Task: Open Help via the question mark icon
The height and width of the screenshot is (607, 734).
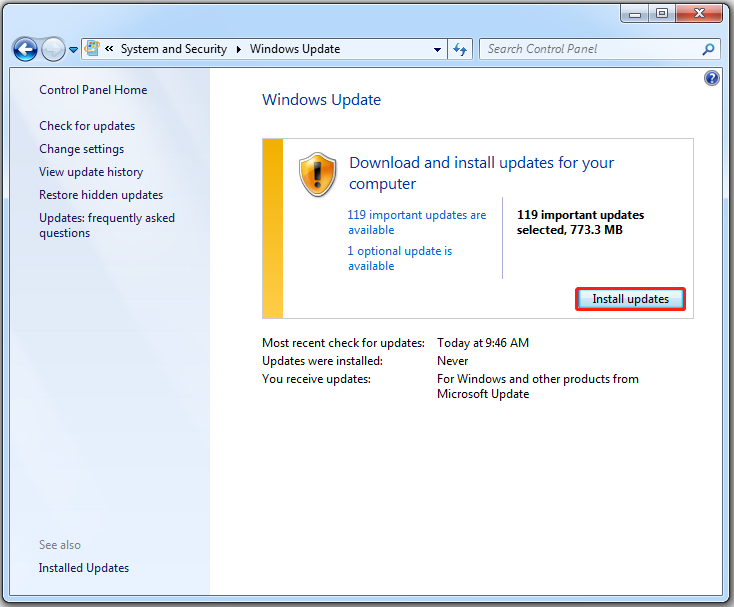Action: [x=712, y=78]
